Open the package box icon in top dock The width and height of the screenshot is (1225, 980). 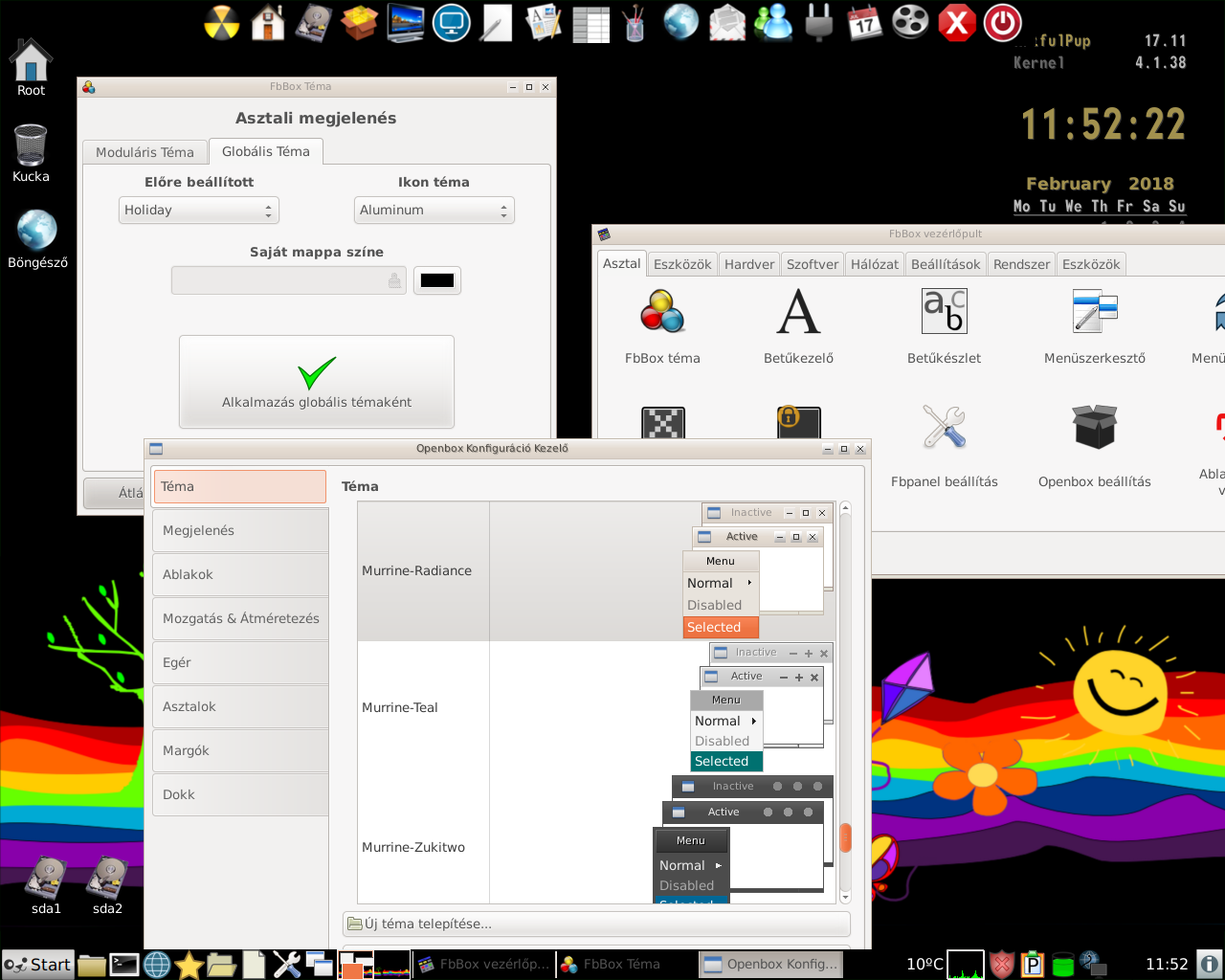click(360, 22)
